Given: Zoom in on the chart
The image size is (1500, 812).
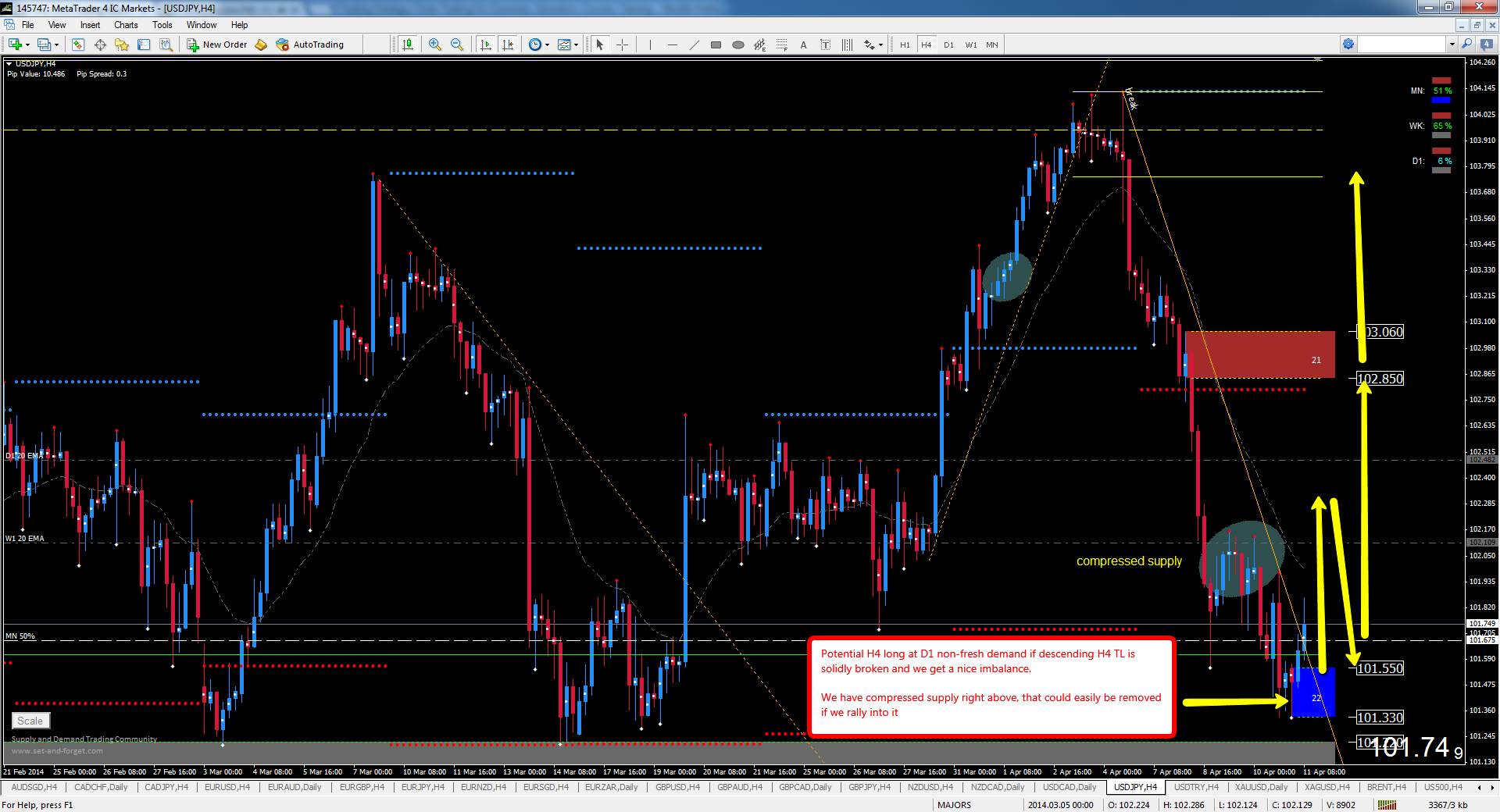Looking at the screenshot, I should point(435,45).
